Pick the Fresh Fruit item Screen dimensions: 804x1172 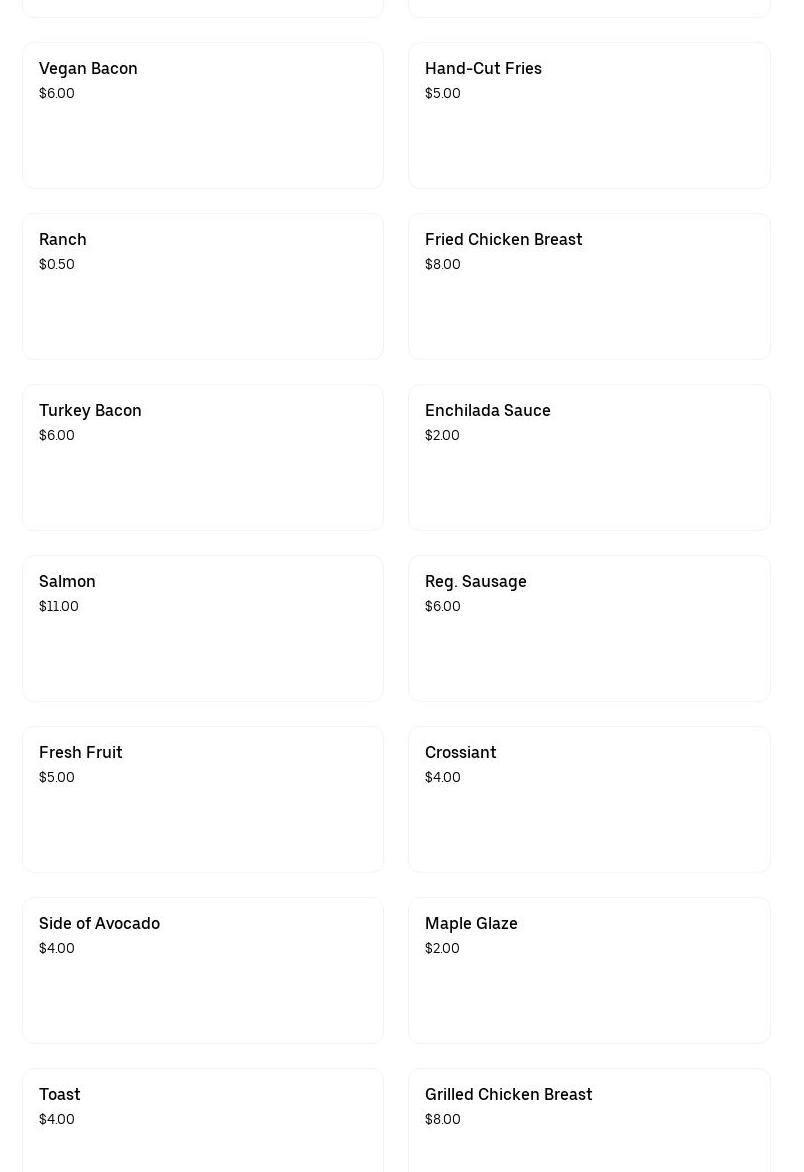pyautogui.click(x=203, y=799)
